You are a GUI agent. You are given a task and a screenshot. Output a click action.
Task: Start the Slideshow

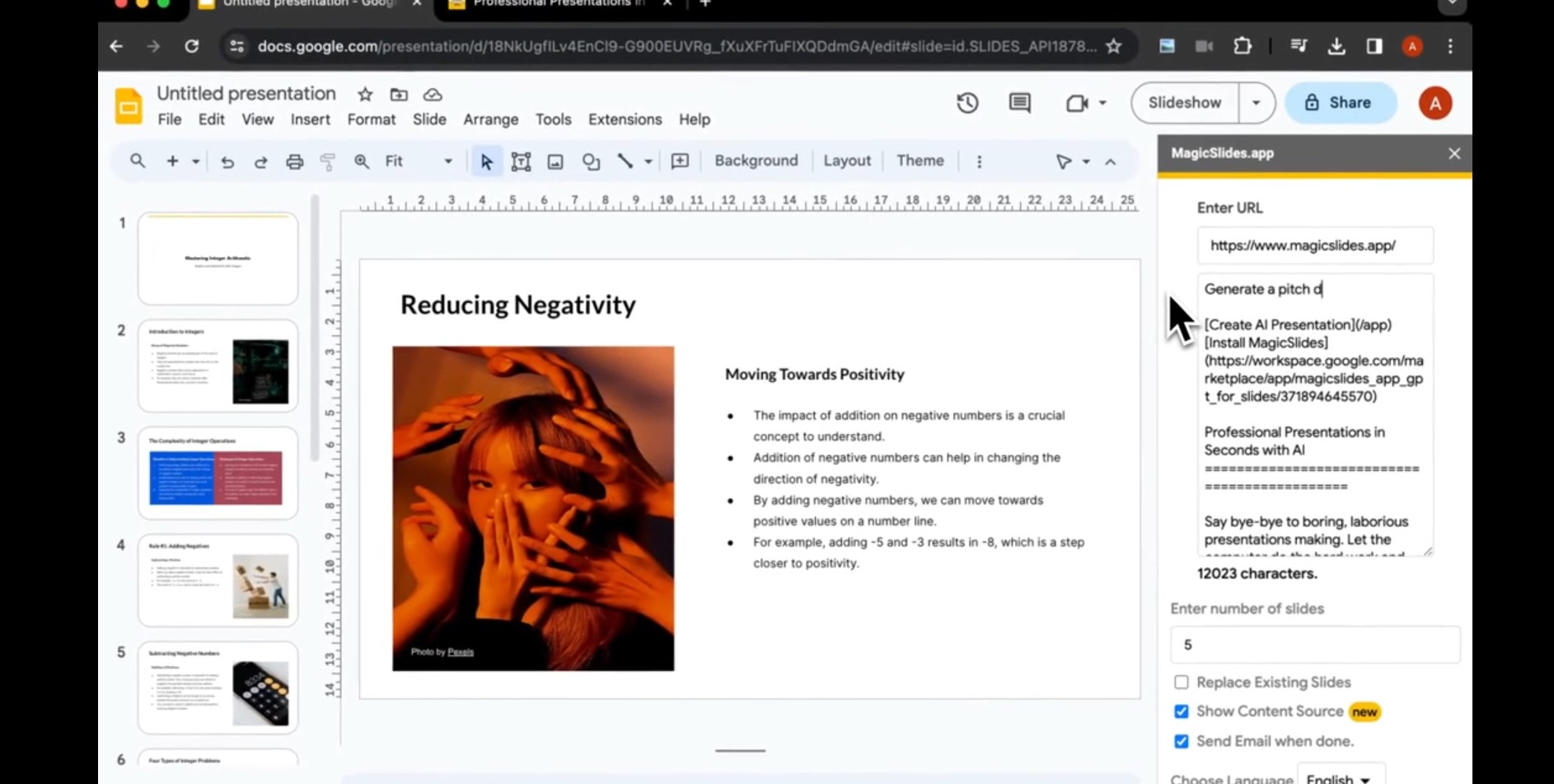click(1185, 103)
